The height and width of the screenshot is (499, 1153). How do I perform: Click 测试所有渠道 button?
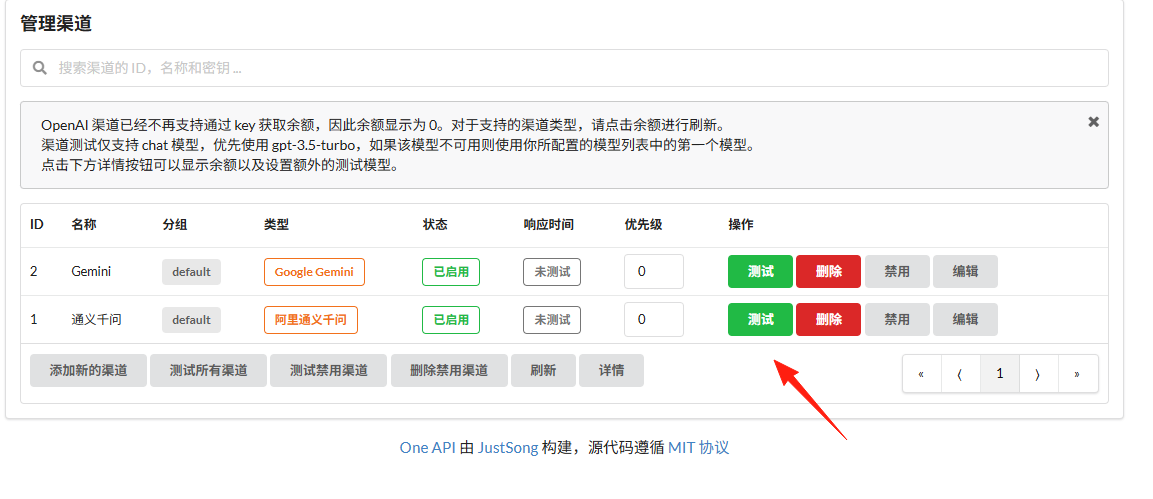coord(208,370)
